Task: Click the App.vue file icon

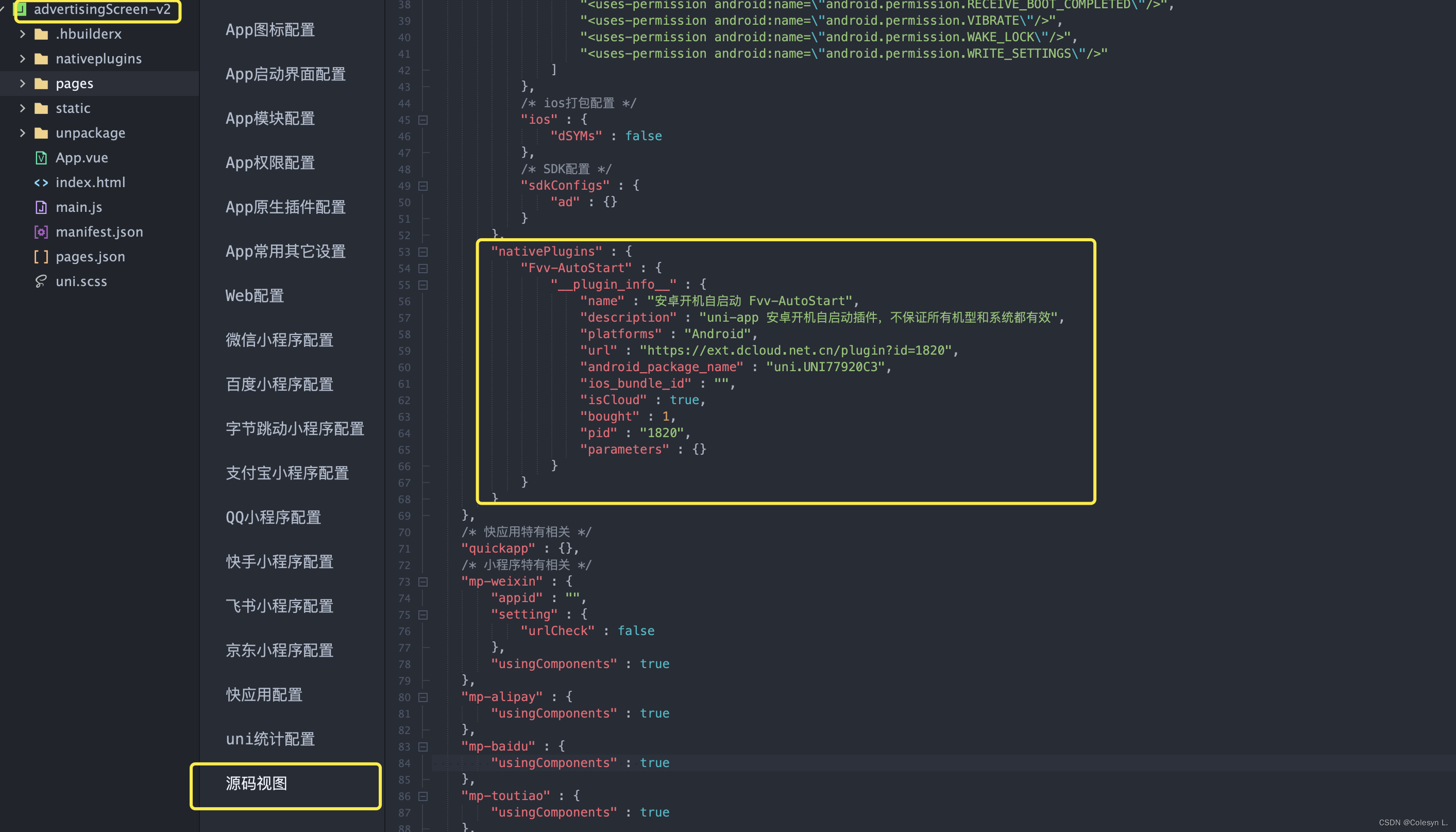Action: (x=41, y=158)
